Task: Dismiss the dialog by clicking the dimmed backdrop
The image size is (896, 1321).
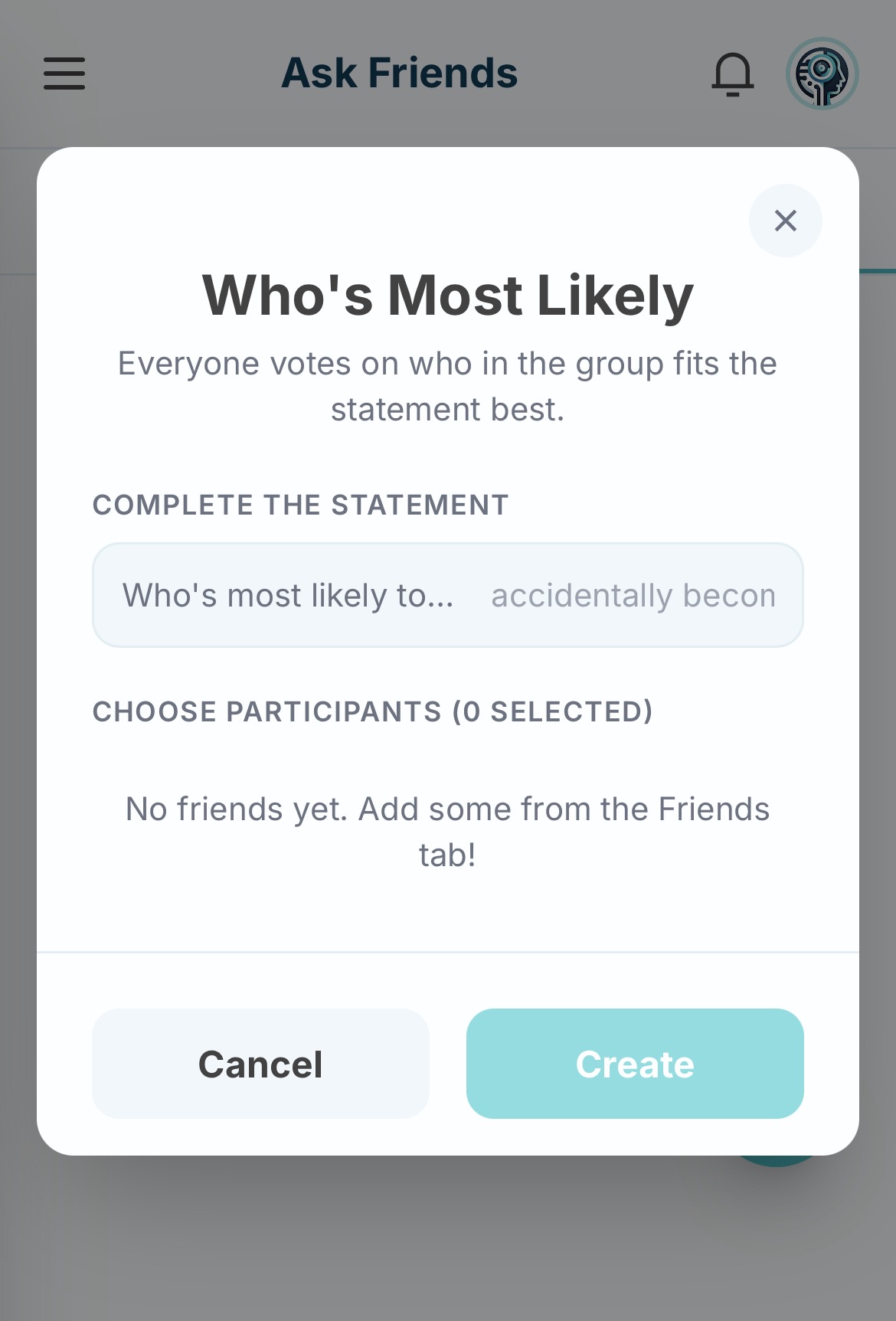Action: tap(447, 1241)
